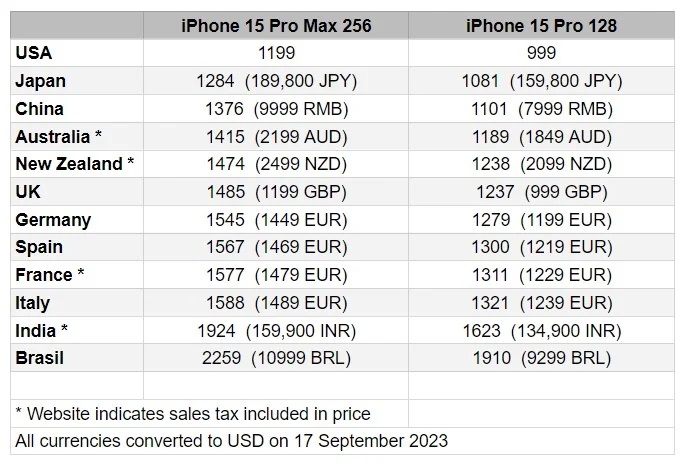Select the sales tax included footnote
Viewport: 684px width, 466px height.
point(193,414)
